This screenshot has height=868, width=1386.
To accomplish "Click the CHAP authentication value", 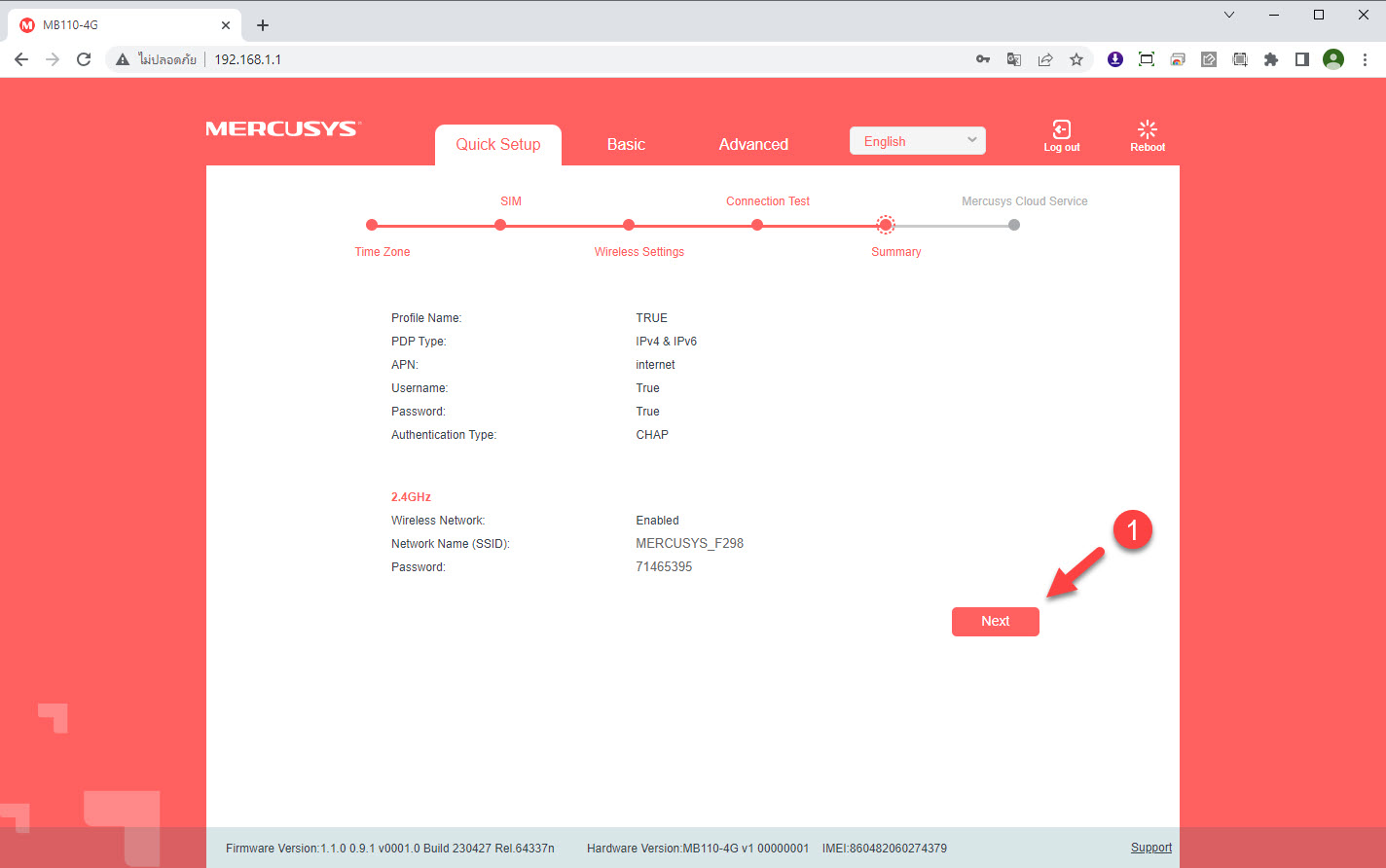I will pyautogui.click(x=652, y=435).
